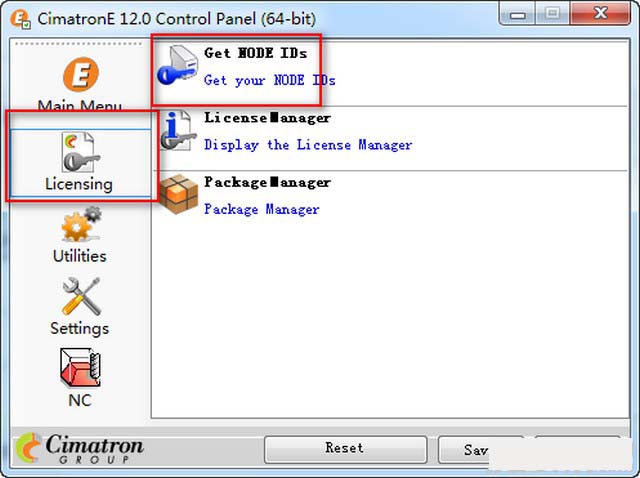
Task: Select the PackageManager heading text
Action: coord(267,182)
